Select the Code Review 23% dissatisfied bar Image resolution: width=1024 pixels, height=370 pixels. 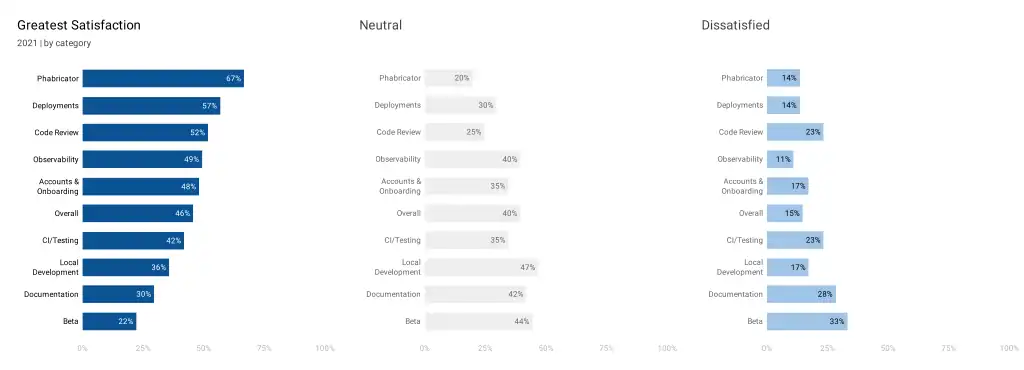(x=795, y=132)
